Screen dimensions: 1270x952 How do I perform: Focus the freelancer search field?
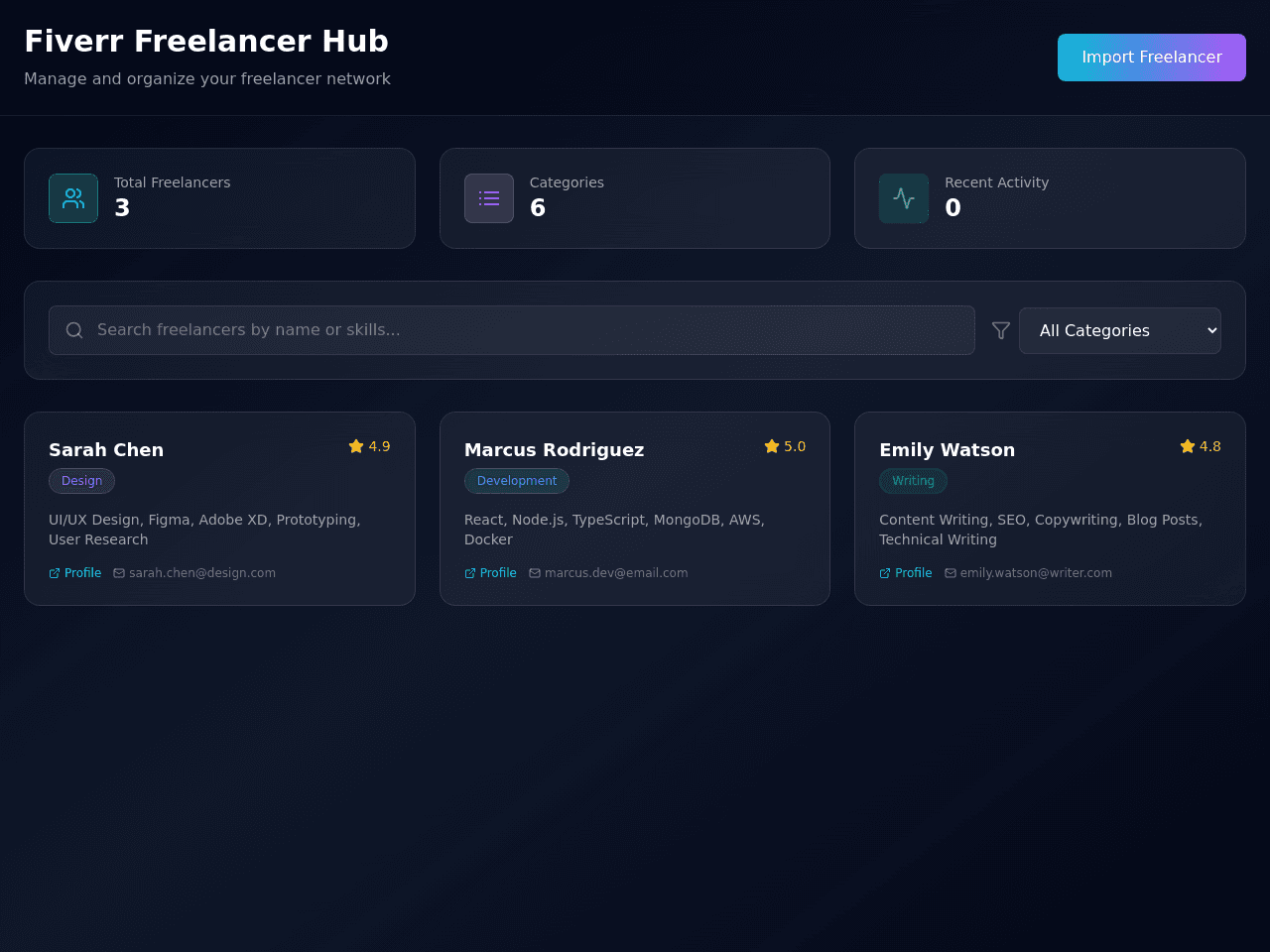512,330
